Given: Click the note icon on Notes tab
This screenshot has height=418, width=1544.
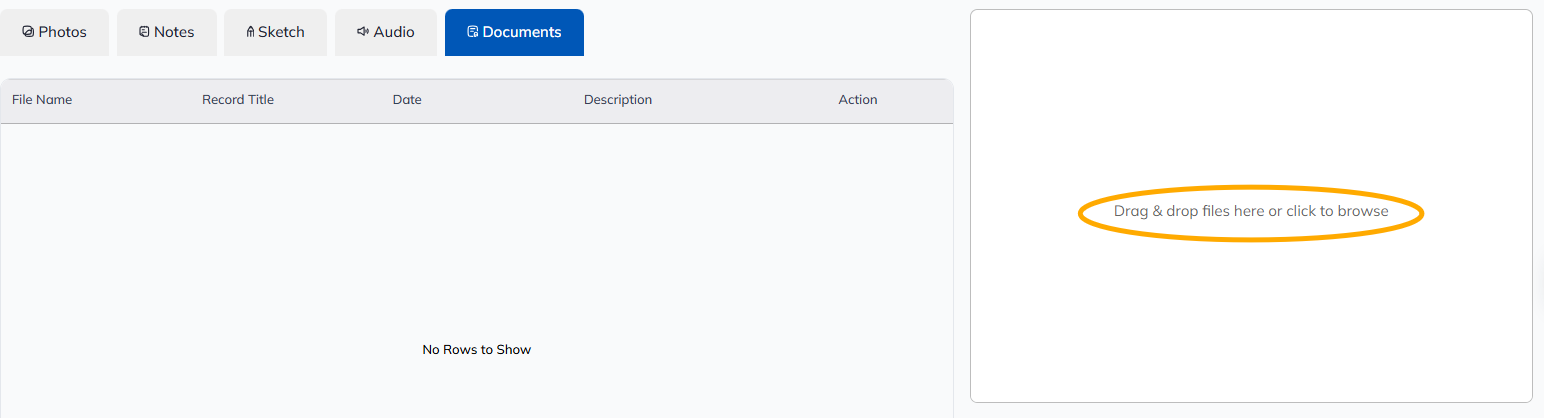Looking at the screenshot, I should click(x=144, y=32).
